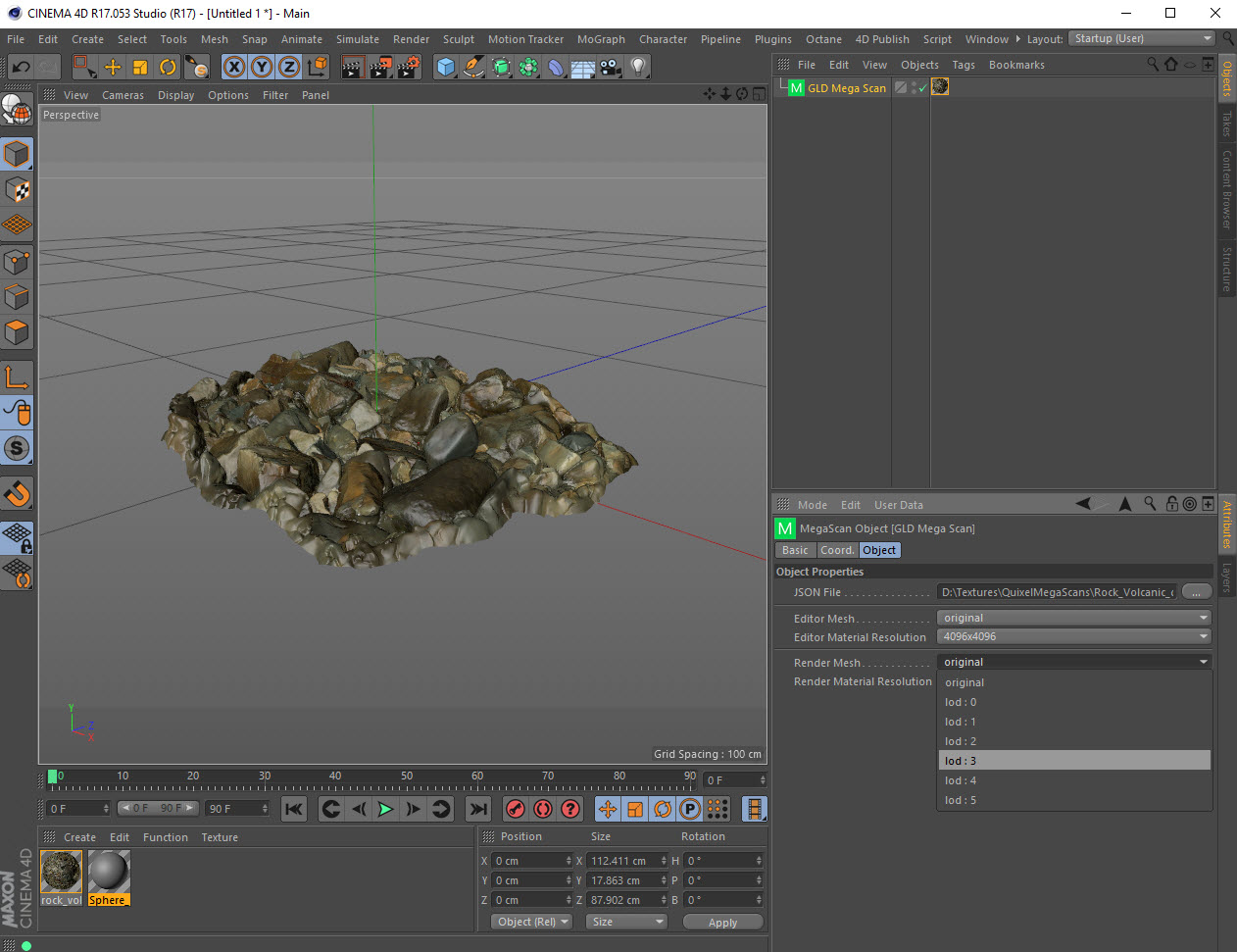The width and height of the screenshot is (1237, 952).
Task: Open the MoGraph menu
Action: click(601, 39)
